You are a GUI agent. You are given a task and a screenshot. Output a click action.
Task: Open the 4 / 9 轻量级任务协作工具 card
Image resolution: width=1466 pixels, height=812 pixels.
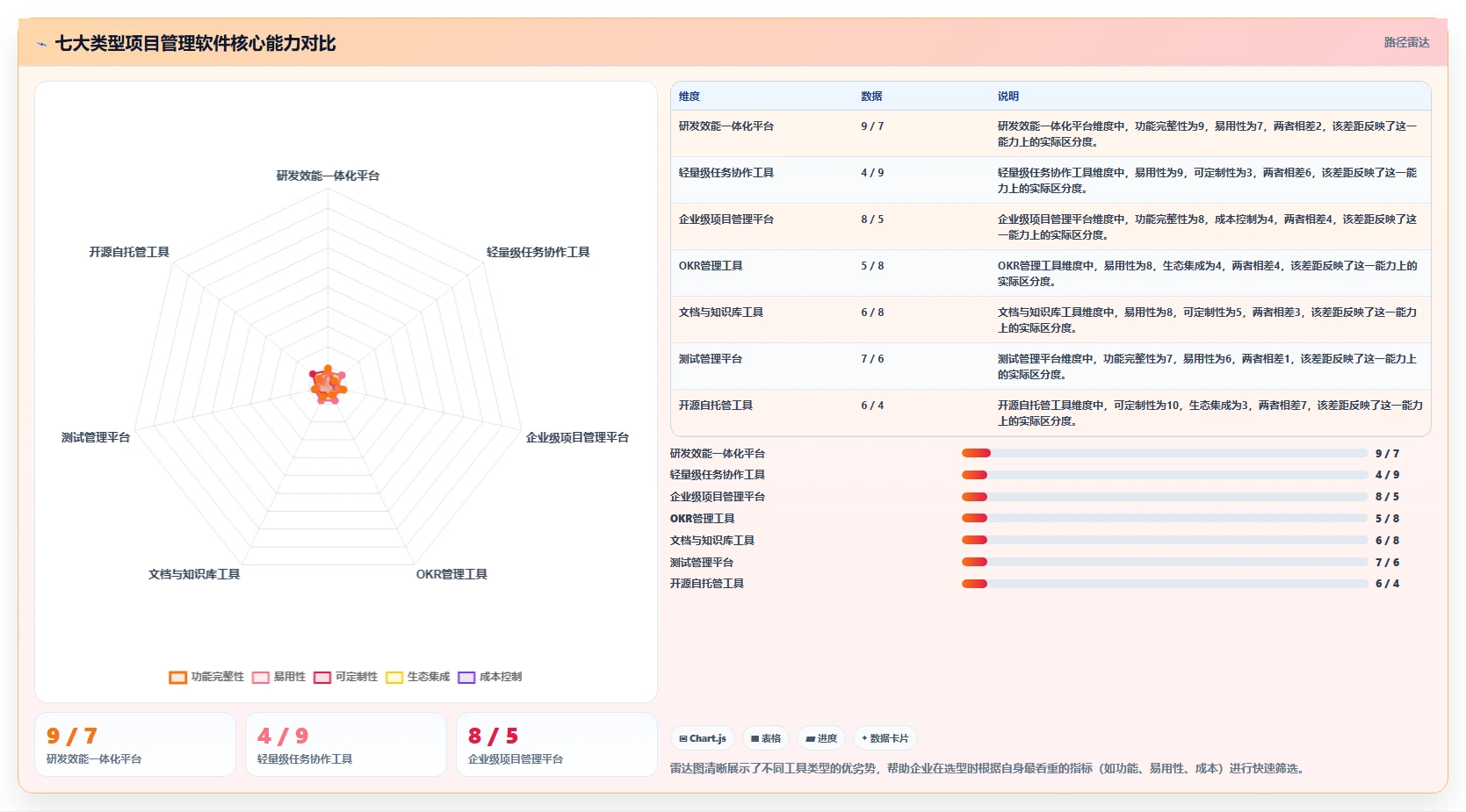346,744
